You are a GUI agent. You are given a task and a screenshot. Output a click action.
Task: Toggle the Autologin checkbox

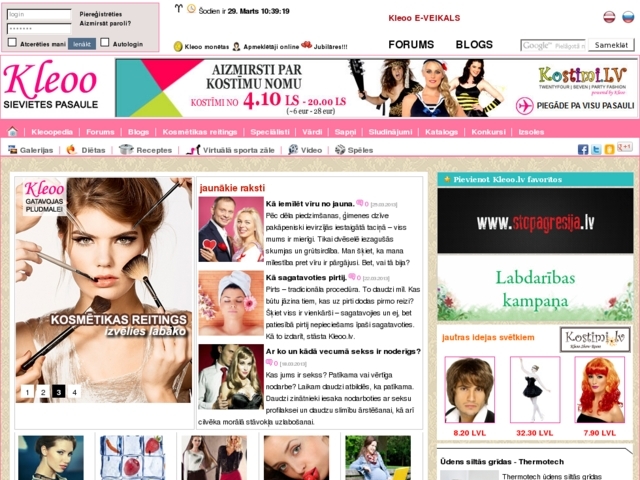tap(104, 42)
